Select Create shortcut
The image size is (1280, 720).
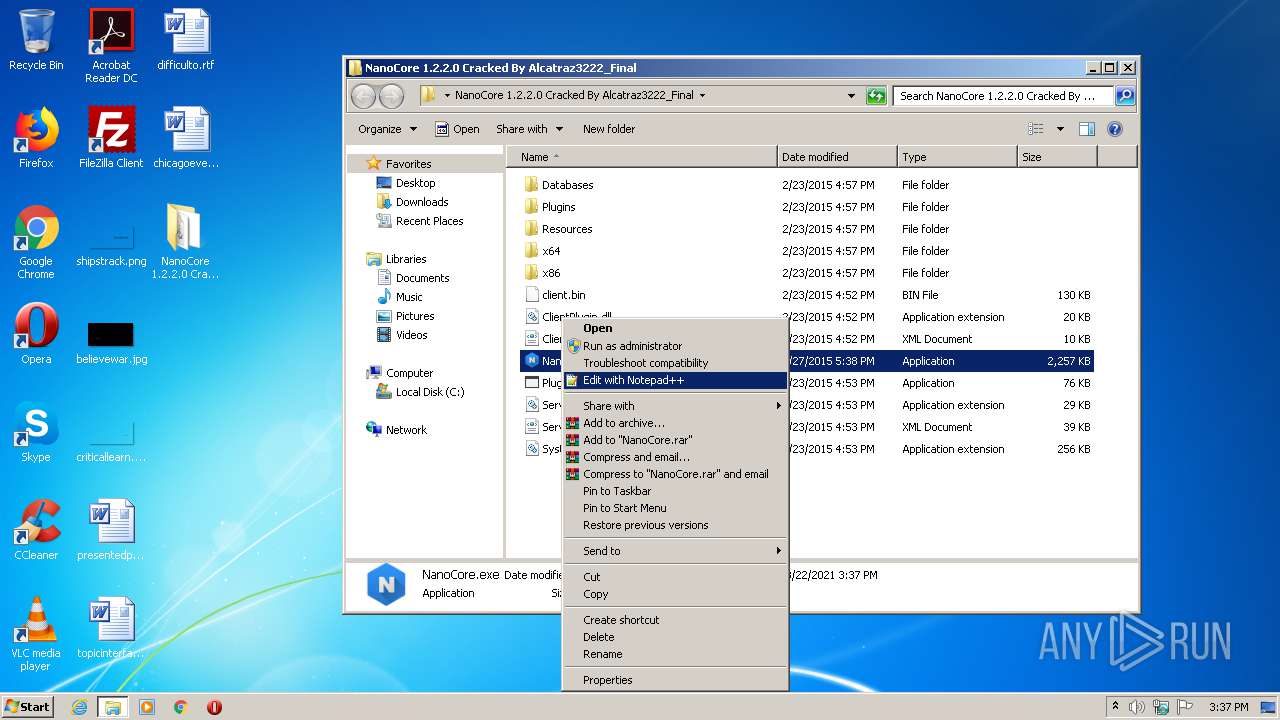pyautogui.click(x=675, y=620)
